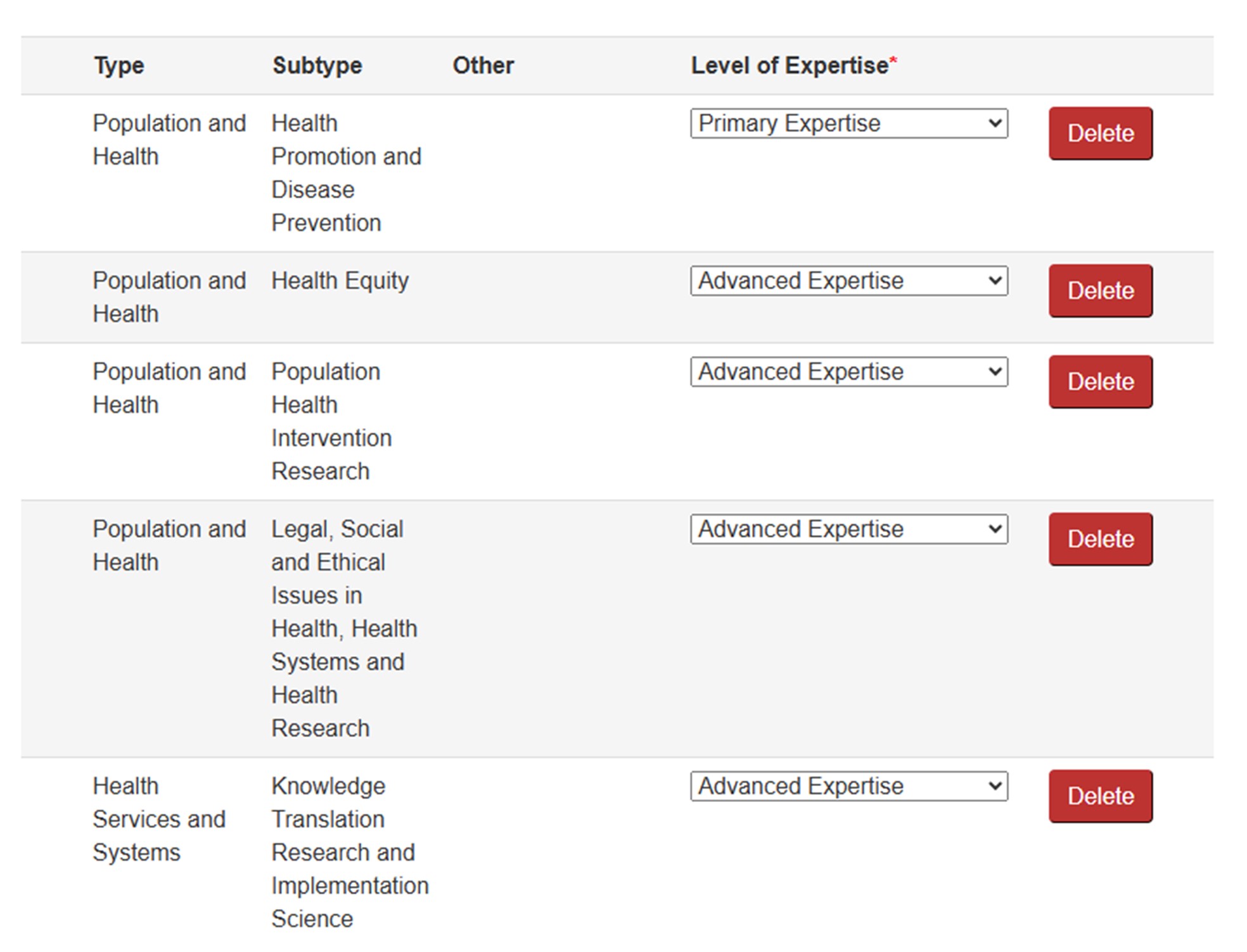Delete the Knowledge Translation Research row
1247x952 pixels.
tap(1100, 796)
